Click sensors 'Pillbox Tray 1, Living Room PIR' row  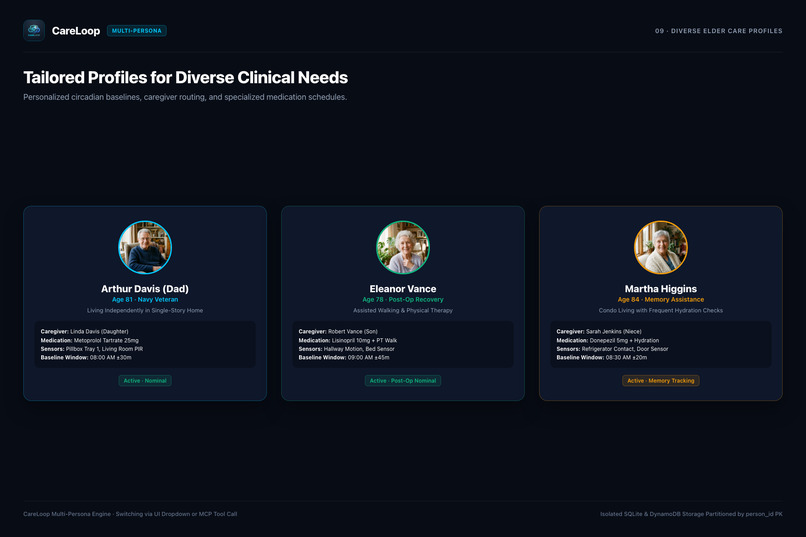(x=92, y=349)
